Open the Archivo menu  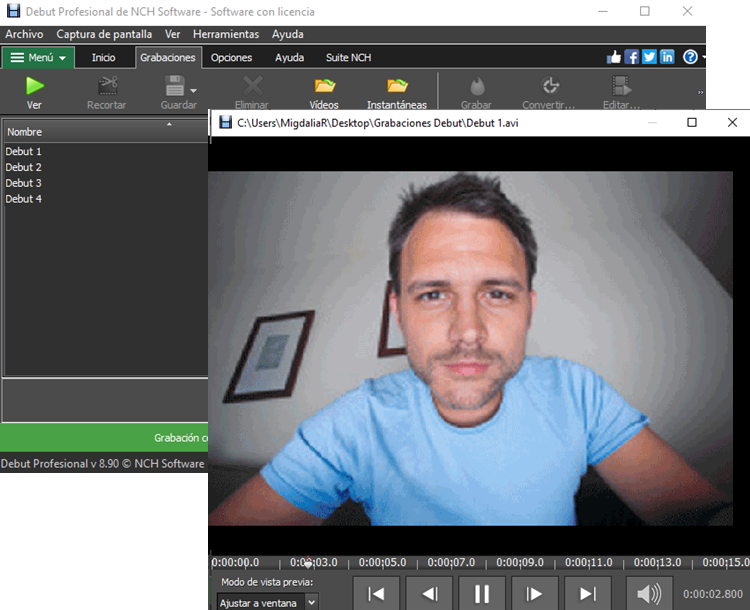pyautogui.click(x=24, y=34)
